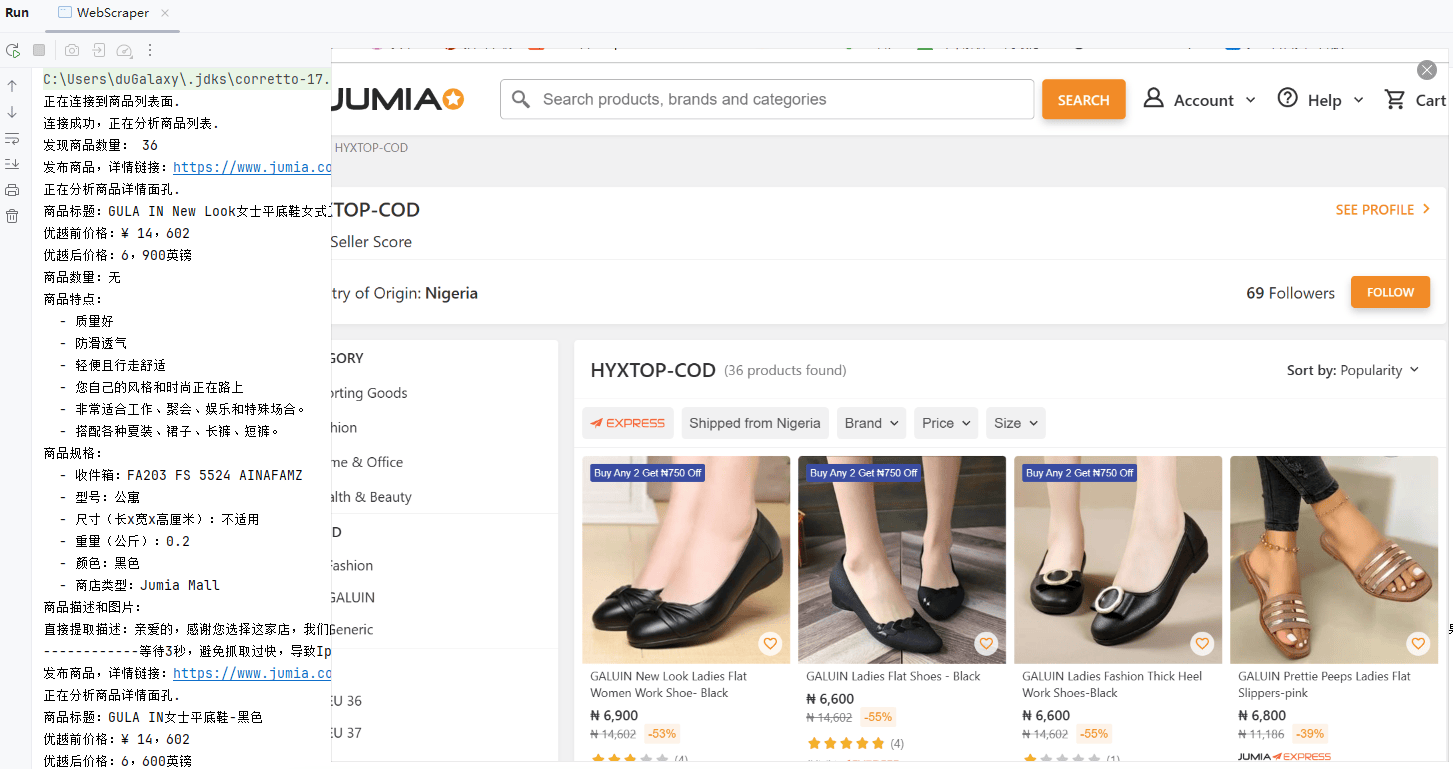
Task: Navigate to the previous console message
Action: tap(13, 84)
